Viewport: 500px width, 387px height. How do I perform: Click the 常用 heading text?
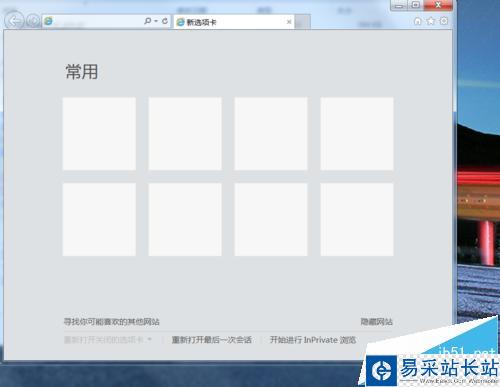coord(82,72)
